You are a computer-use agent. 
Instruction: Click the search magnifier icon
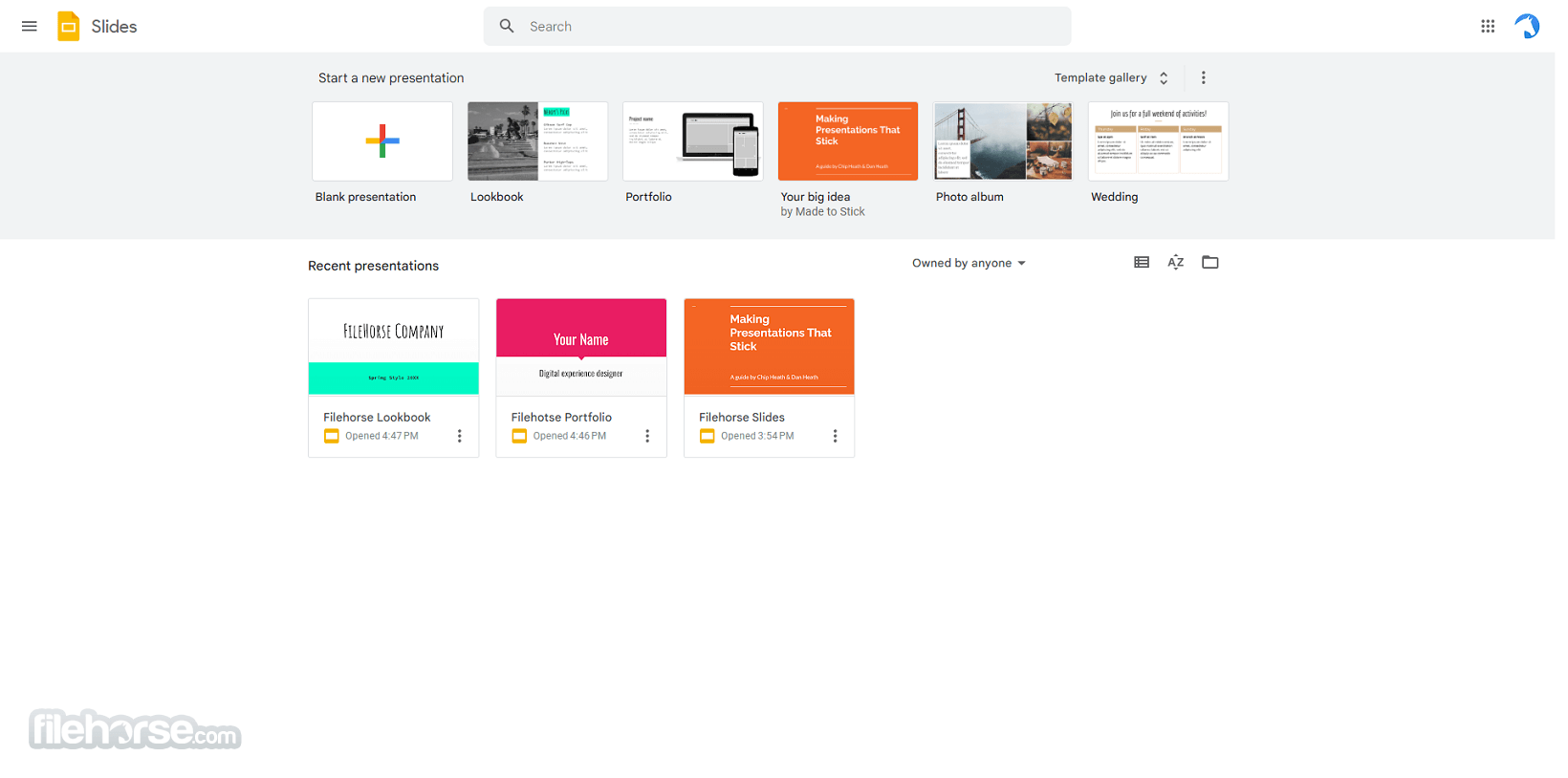(507, 26)
